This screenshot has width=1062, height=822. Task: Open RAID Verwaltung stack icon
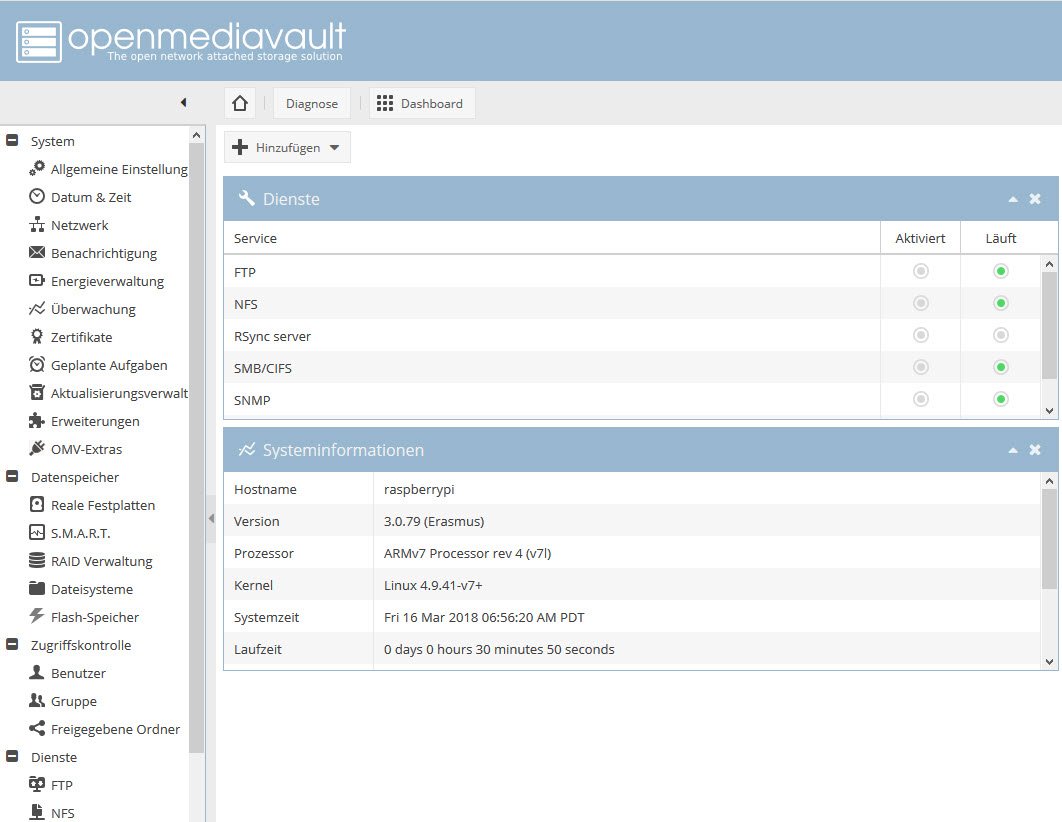coord(37,561)
